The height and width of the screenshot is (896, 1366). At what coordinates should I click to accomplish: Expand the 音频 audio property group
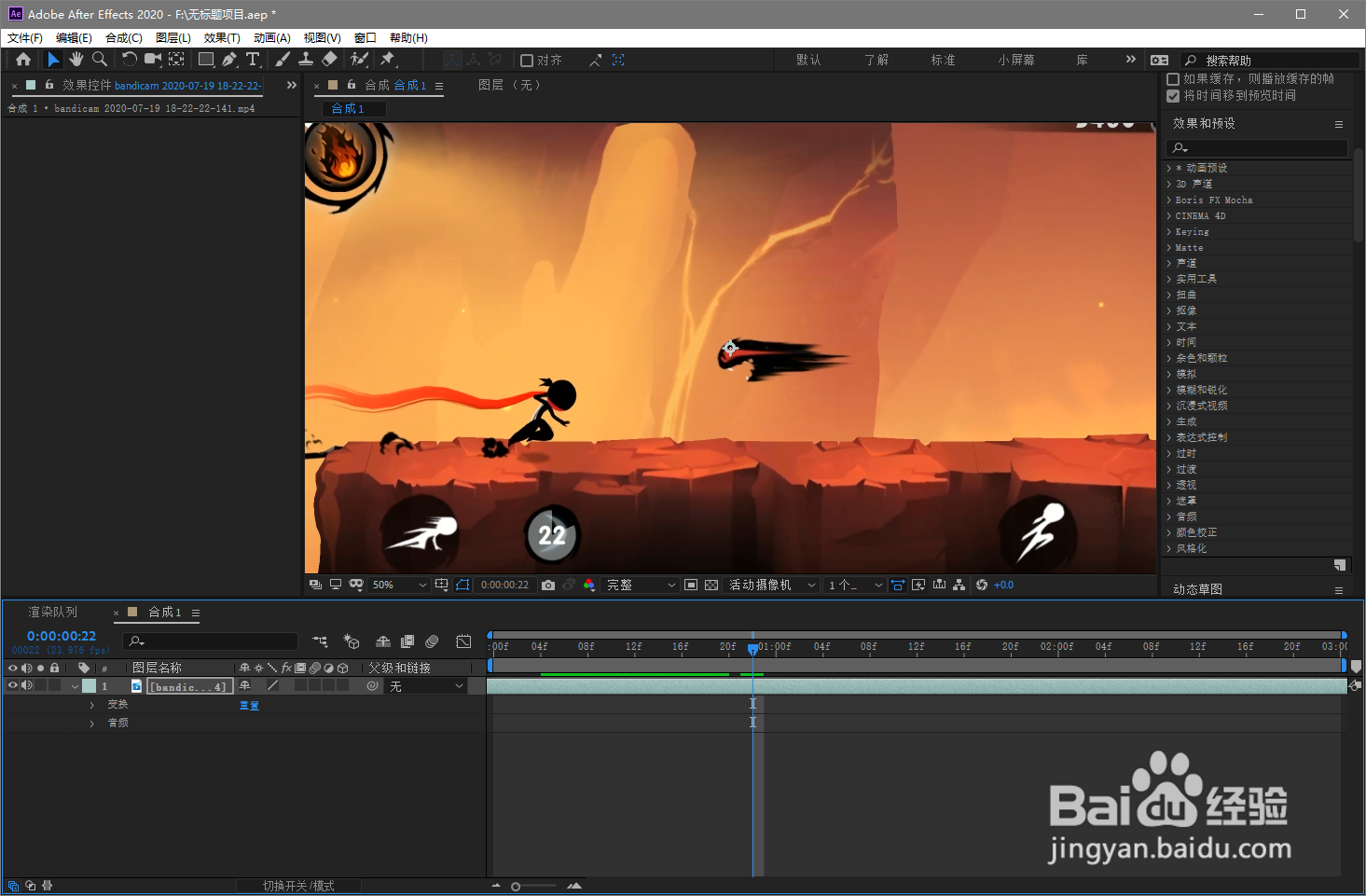click(x=91, y=723)
